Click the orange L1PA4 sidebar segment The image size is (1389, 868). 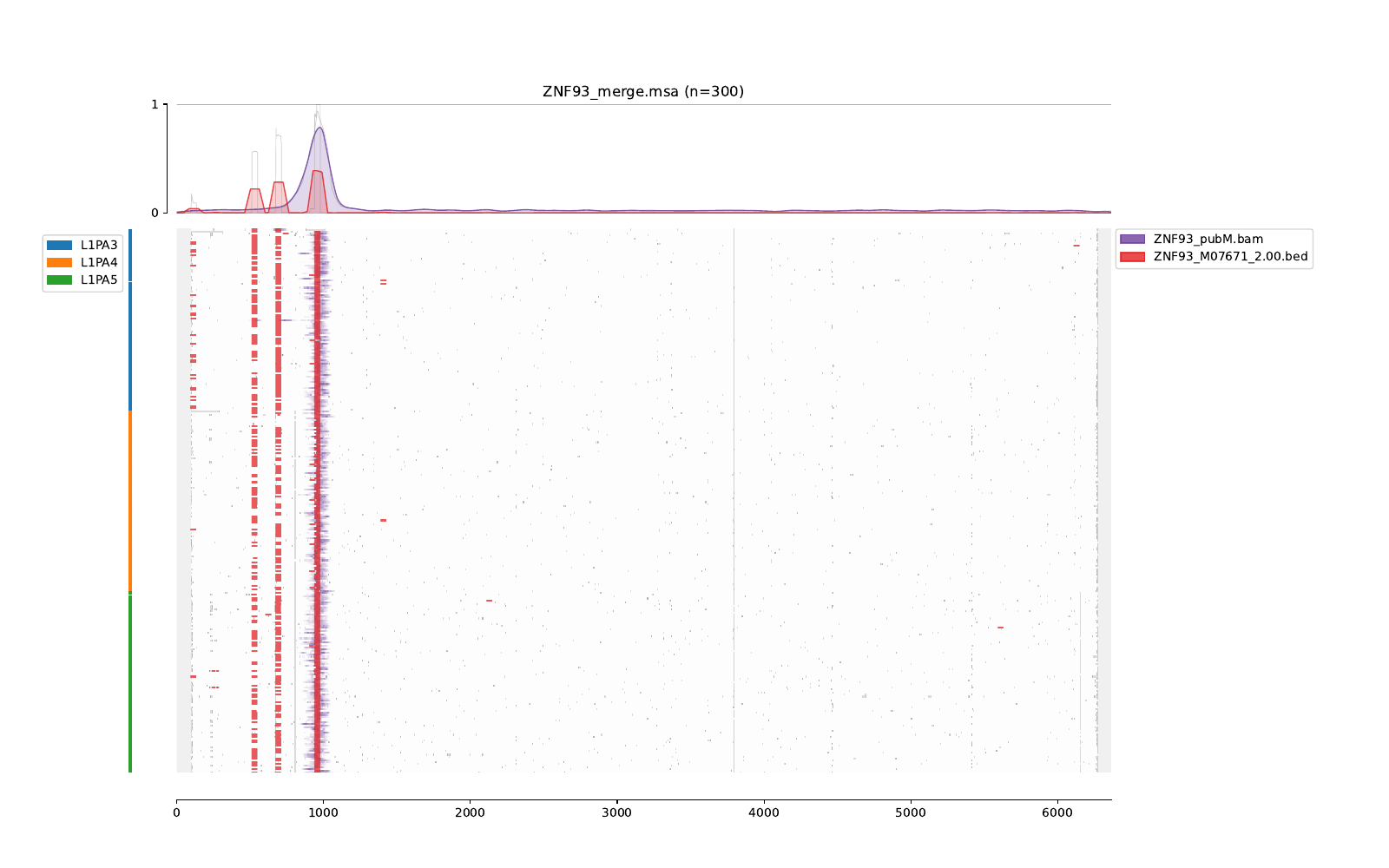point(130,502)
